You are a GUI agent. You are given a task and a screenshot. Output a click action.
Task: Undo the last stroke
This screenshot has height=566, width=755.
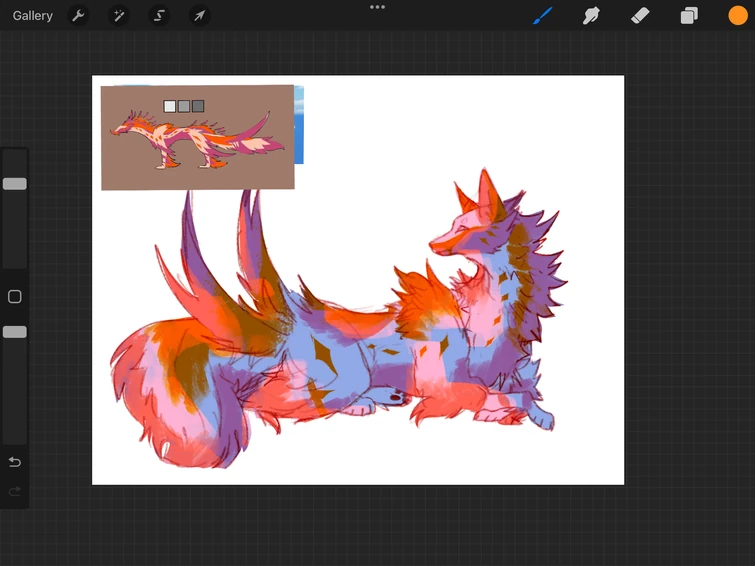pos(15,462)
